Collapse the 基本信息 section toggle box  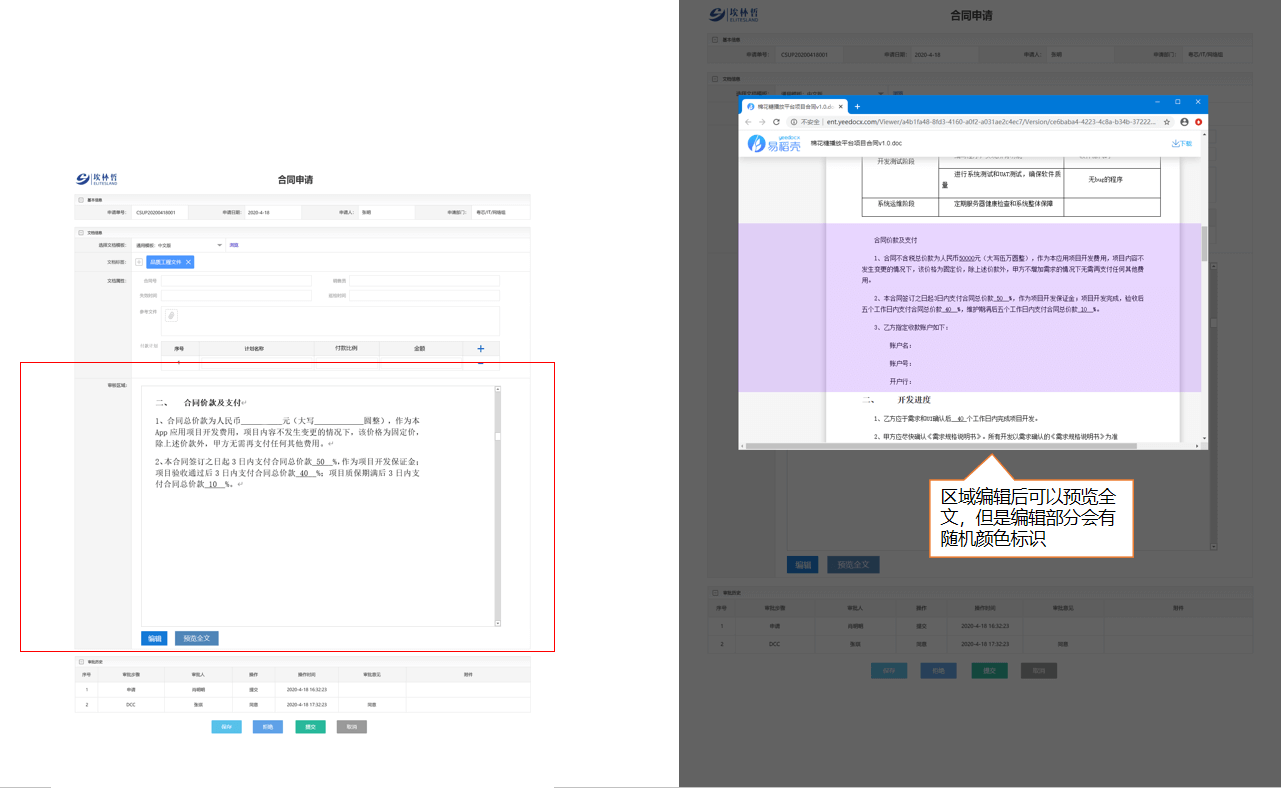pyautogui.click(x=80, y=200)
